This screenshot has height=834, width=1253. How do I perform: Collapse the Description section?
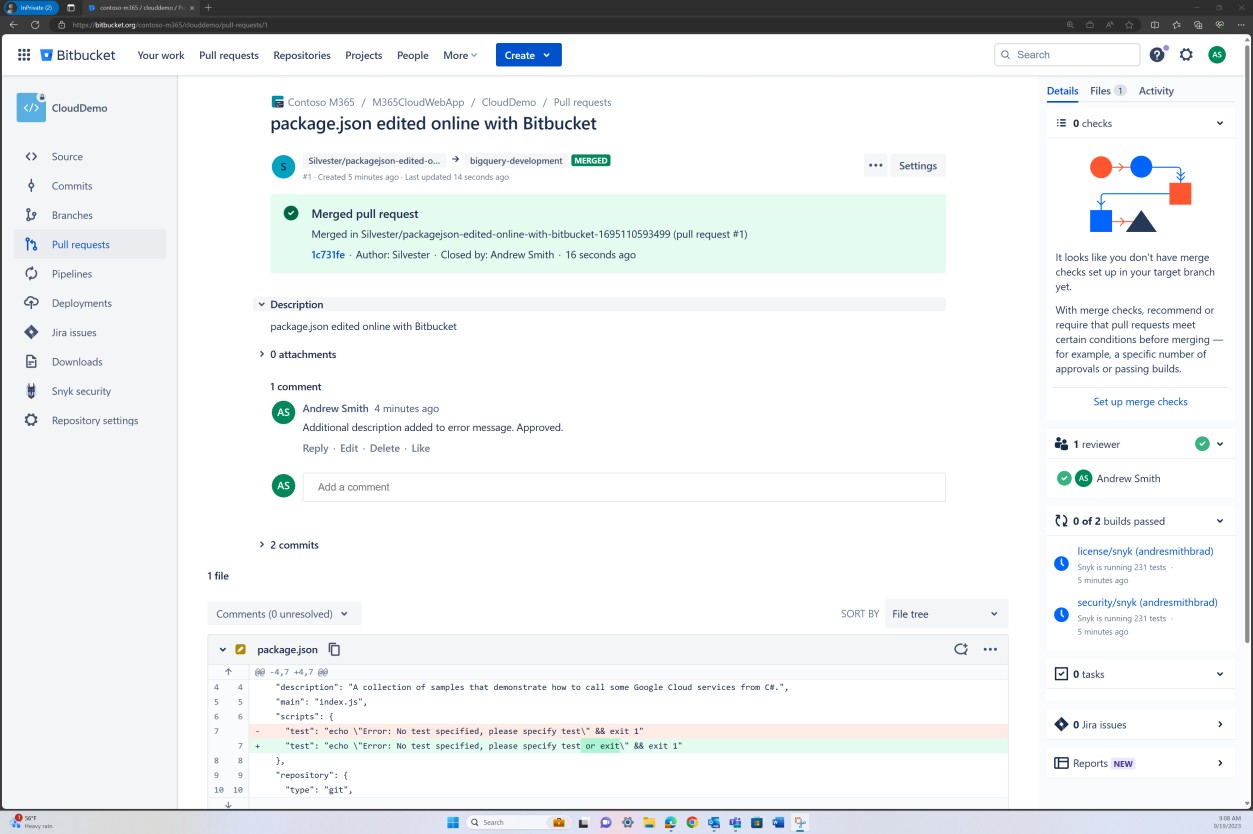click(x=261, y=304)
